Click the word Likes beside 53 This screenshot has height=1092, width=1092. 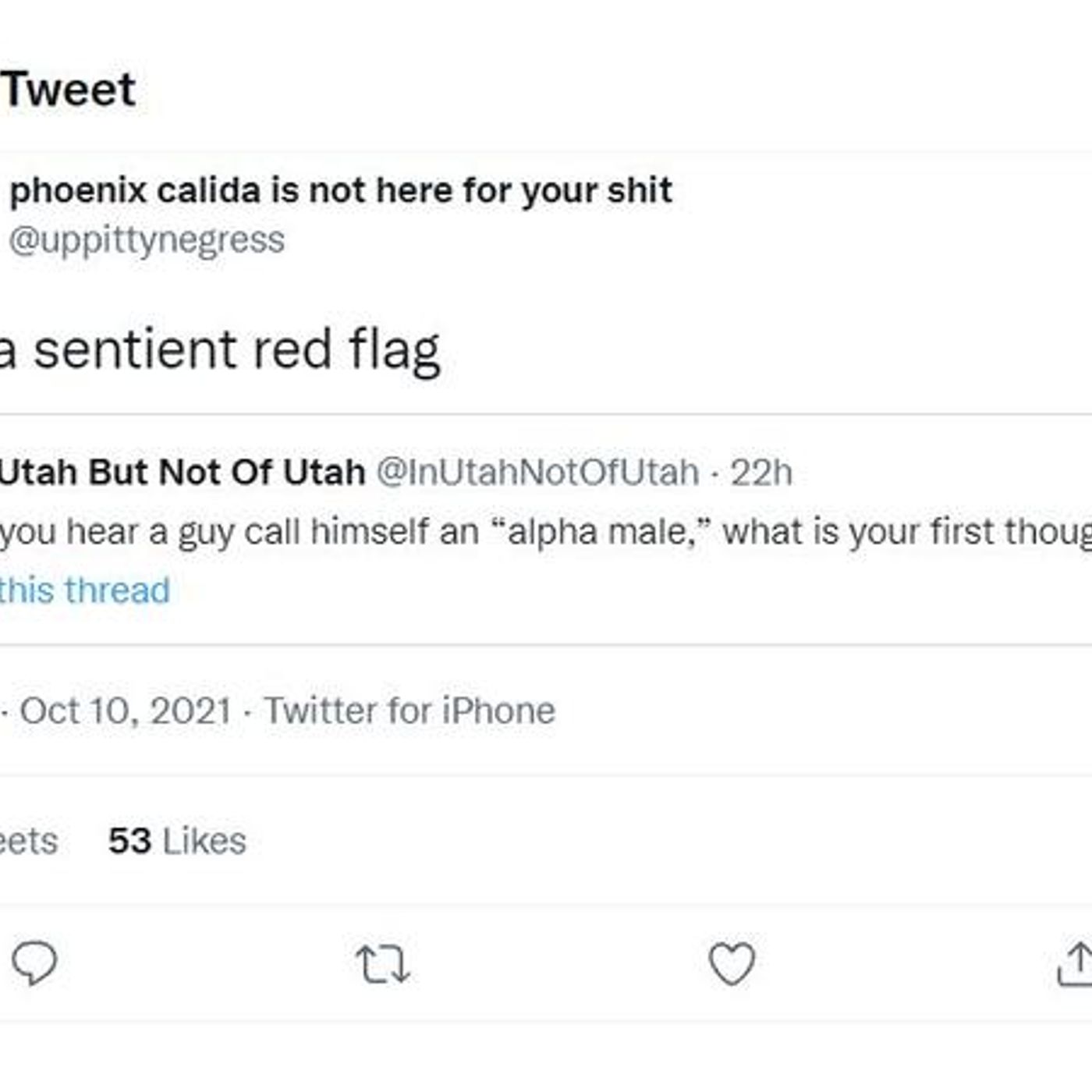tap(204, 841)
